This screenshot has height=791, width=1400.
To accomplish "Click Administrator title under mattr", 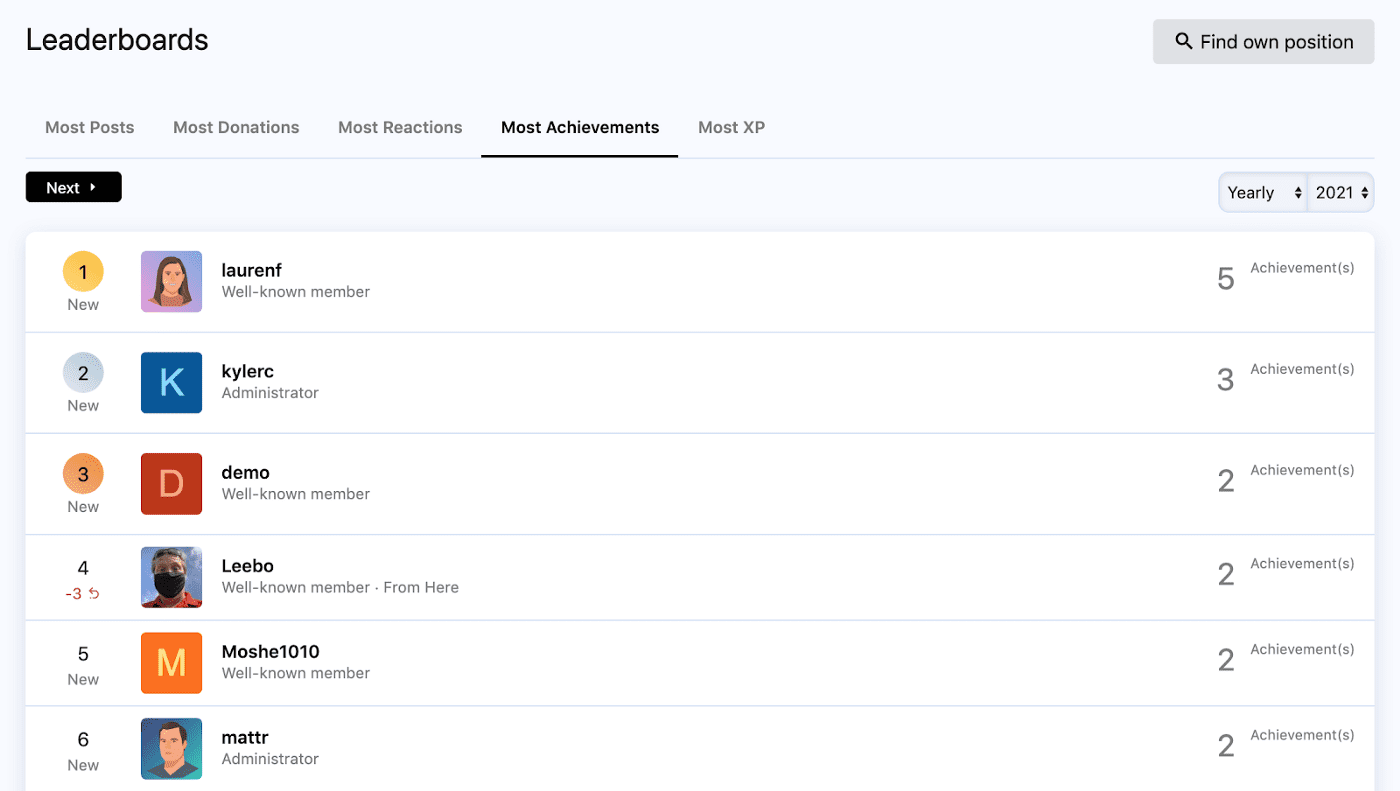I will pos(270,759).
